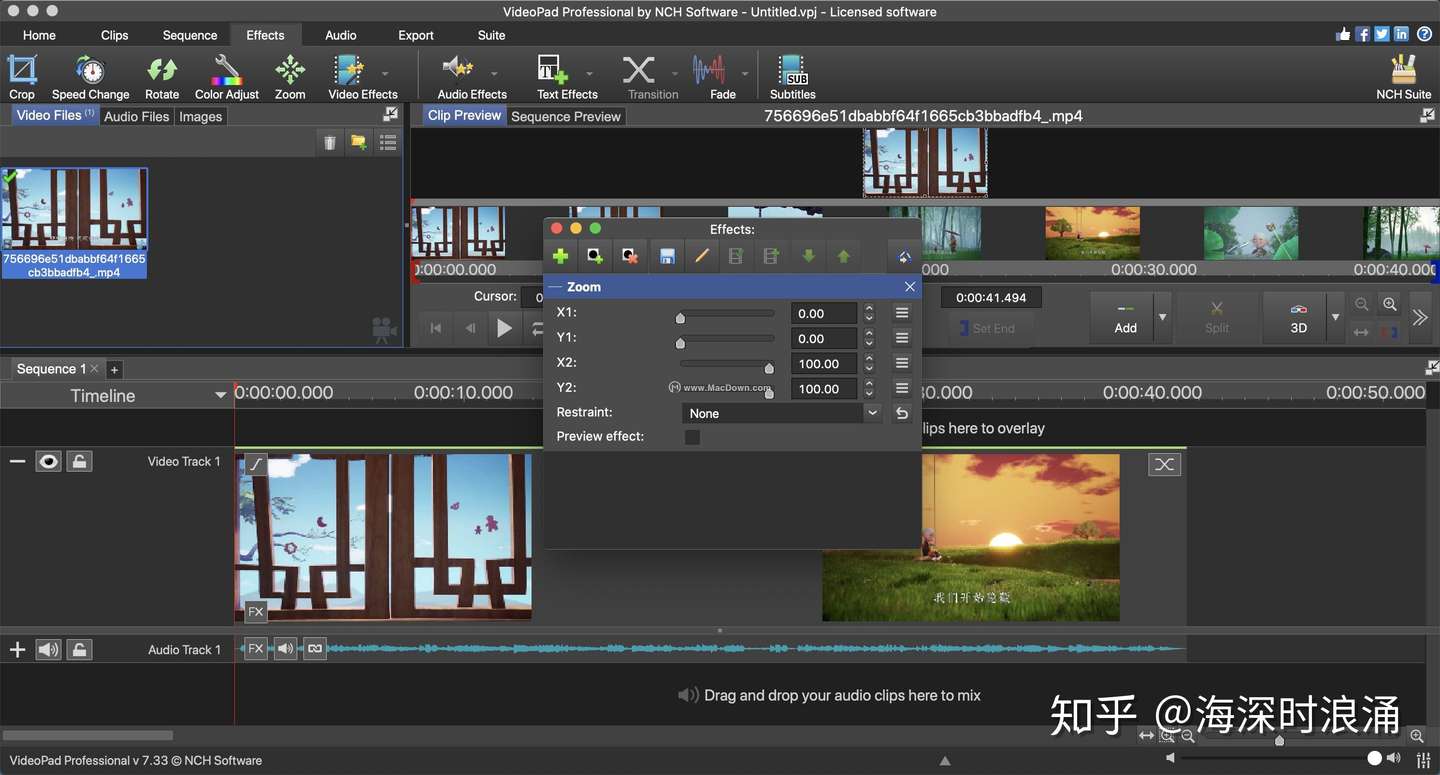This screenshot has height=775, width=1440.
Task: Click the FX button on Audio Track 1
Action: pos(256,649)
